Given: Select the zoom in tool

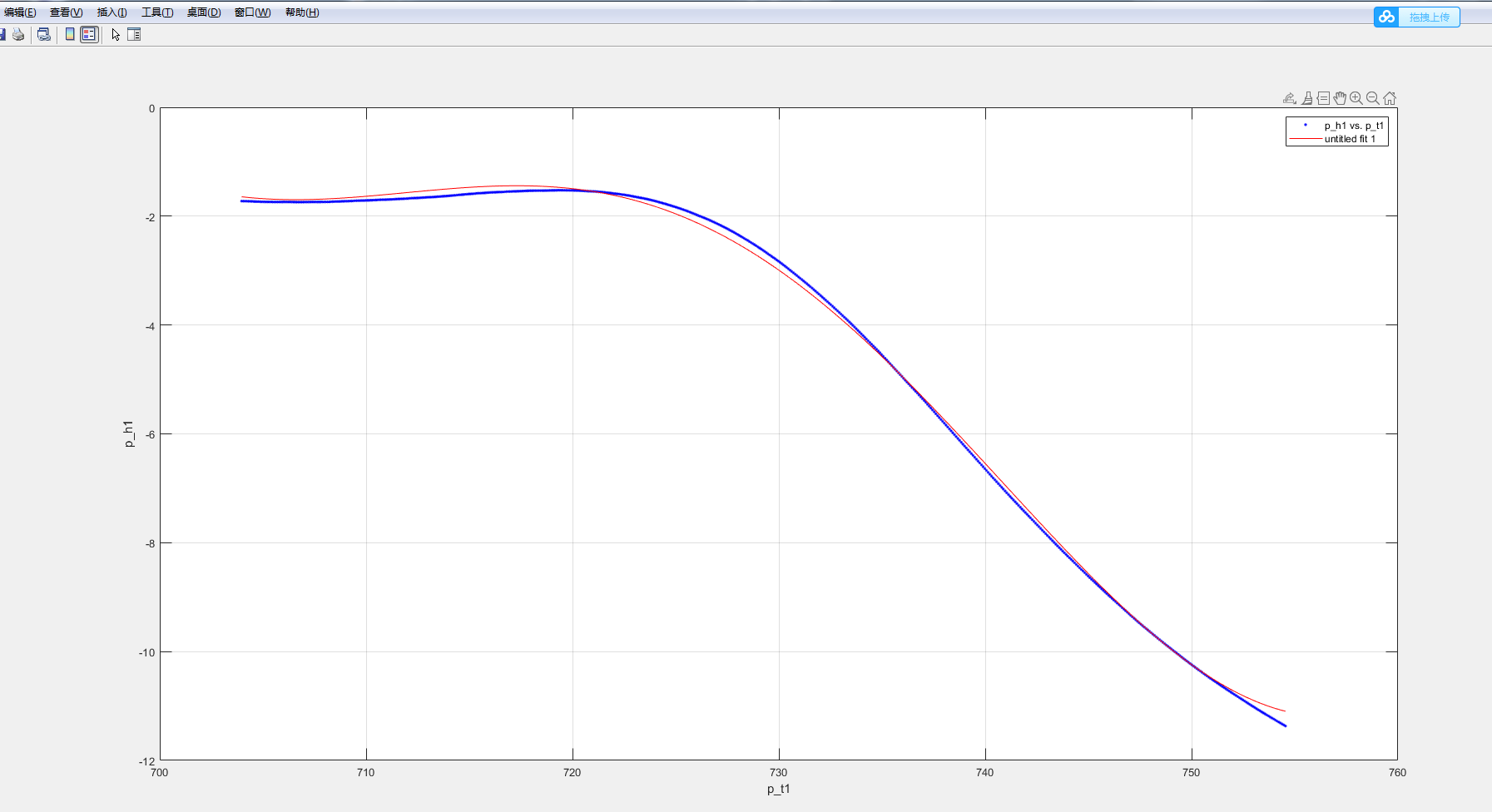Looking at the screenshot, I should pyautogui.click(x=1356, y=98).
